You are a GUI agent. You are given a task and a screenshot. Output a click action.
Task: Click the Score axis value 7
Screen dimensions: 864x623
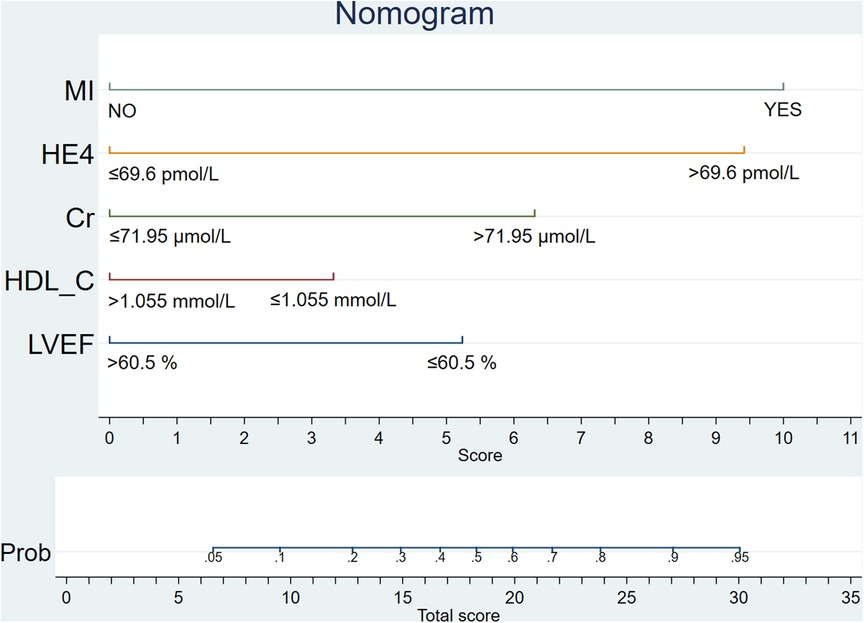(x=581, y=438)
